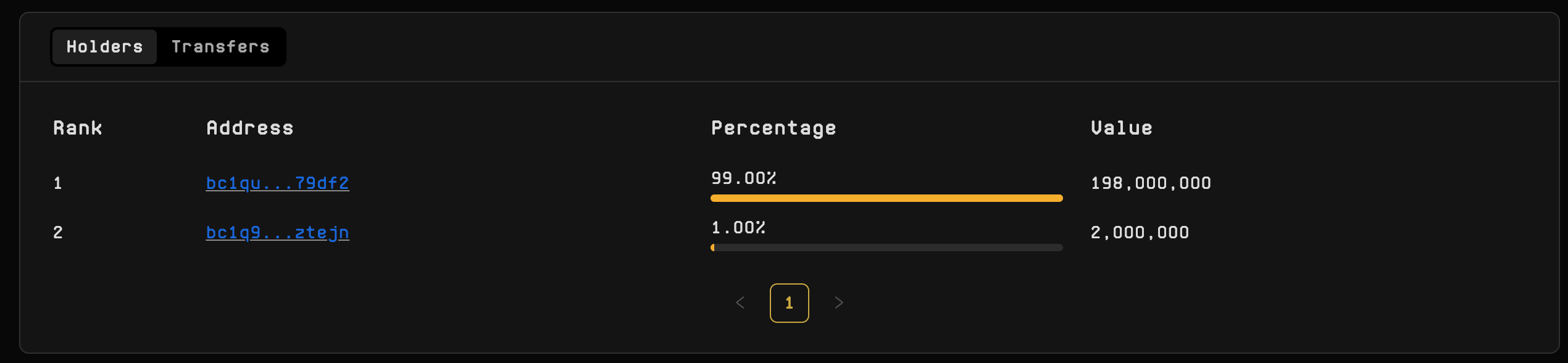This screenshot has width=1568, height=363.
Task: Go to previous page arrow
Action: 740,302
